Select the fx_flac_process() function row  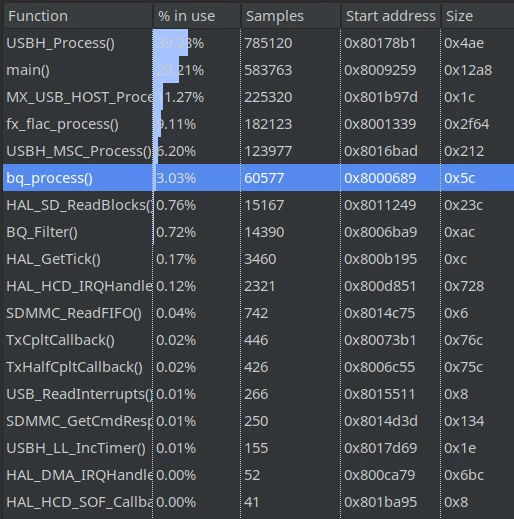pos(258,124)
